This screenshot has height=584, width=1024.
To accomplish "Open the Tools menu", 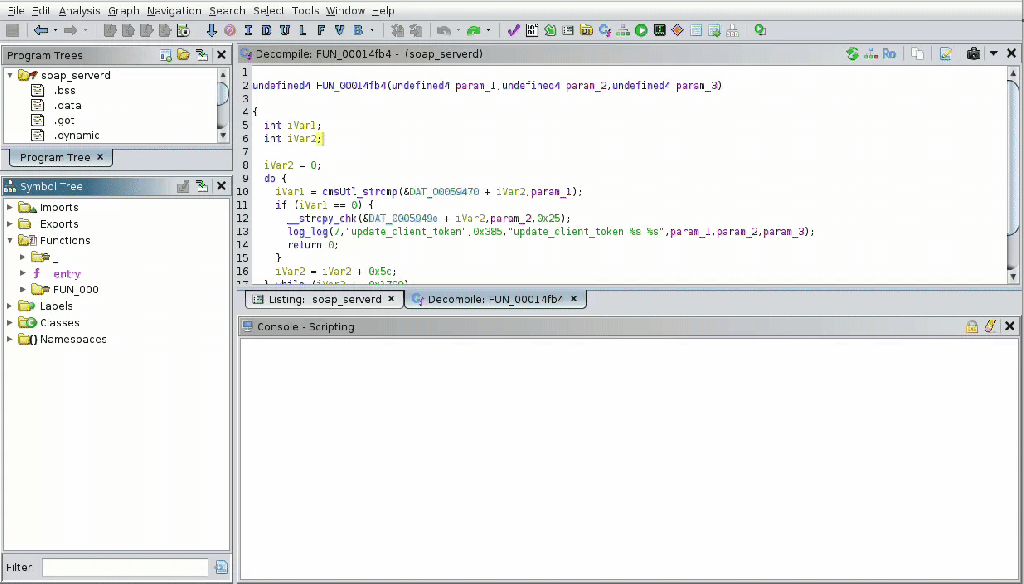I will [x=306, y=10].
